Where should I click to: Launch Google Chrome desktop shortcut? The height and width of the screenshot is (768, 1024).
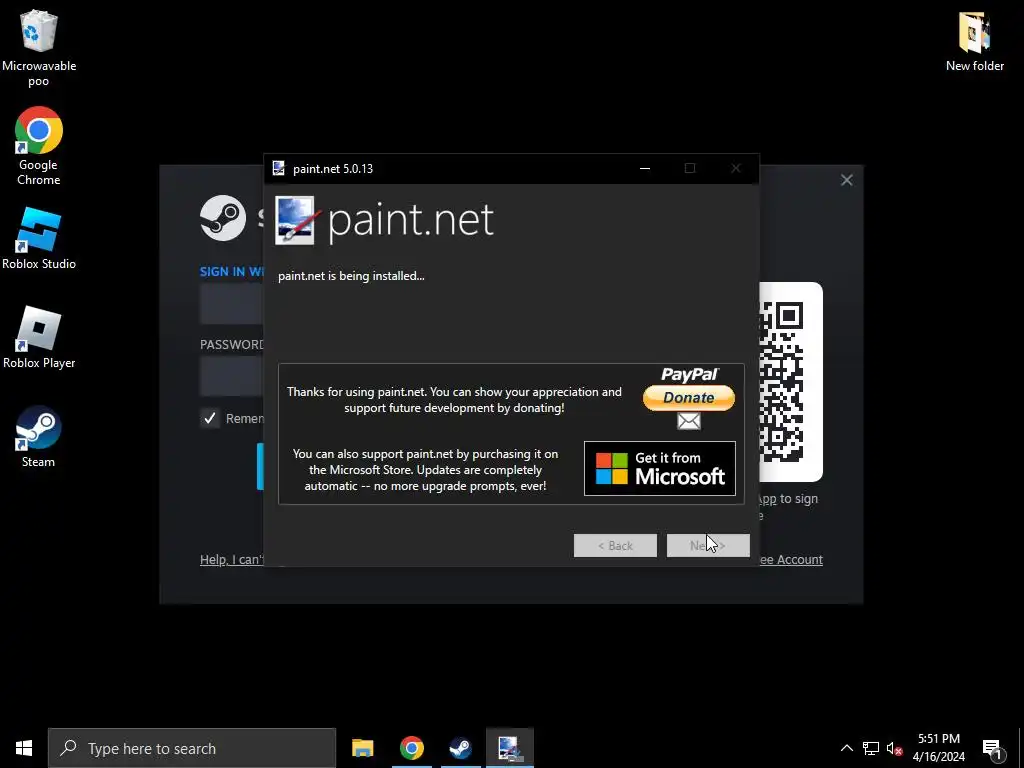[x=39, y=146]
